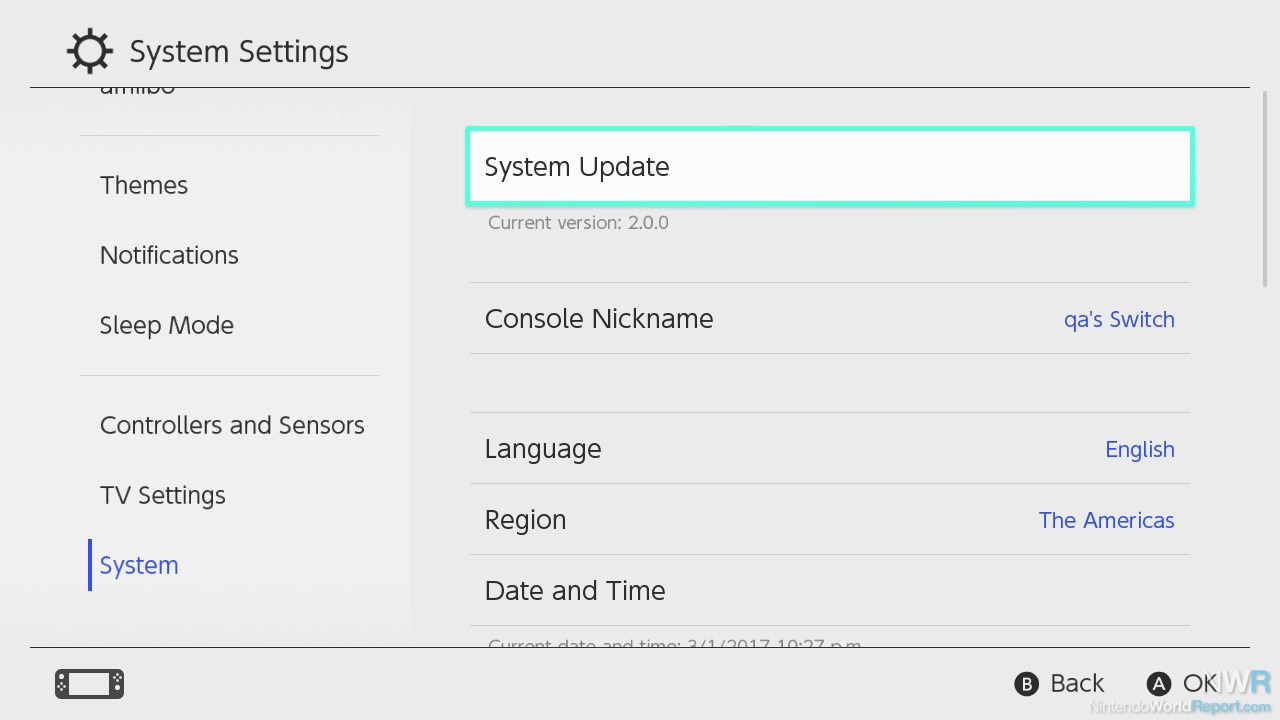Open Controllers and Sensors settings
This screenshot has width=1280, height=720.
[x=230, y=425]
